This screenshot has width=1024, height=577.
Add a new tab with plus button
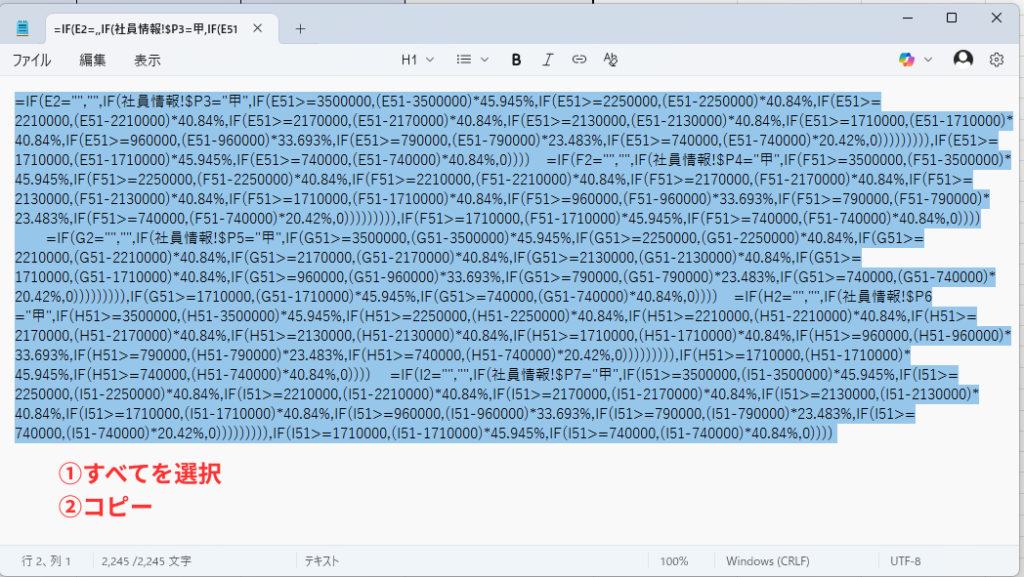pyautogui.click(x=300, y=28)
